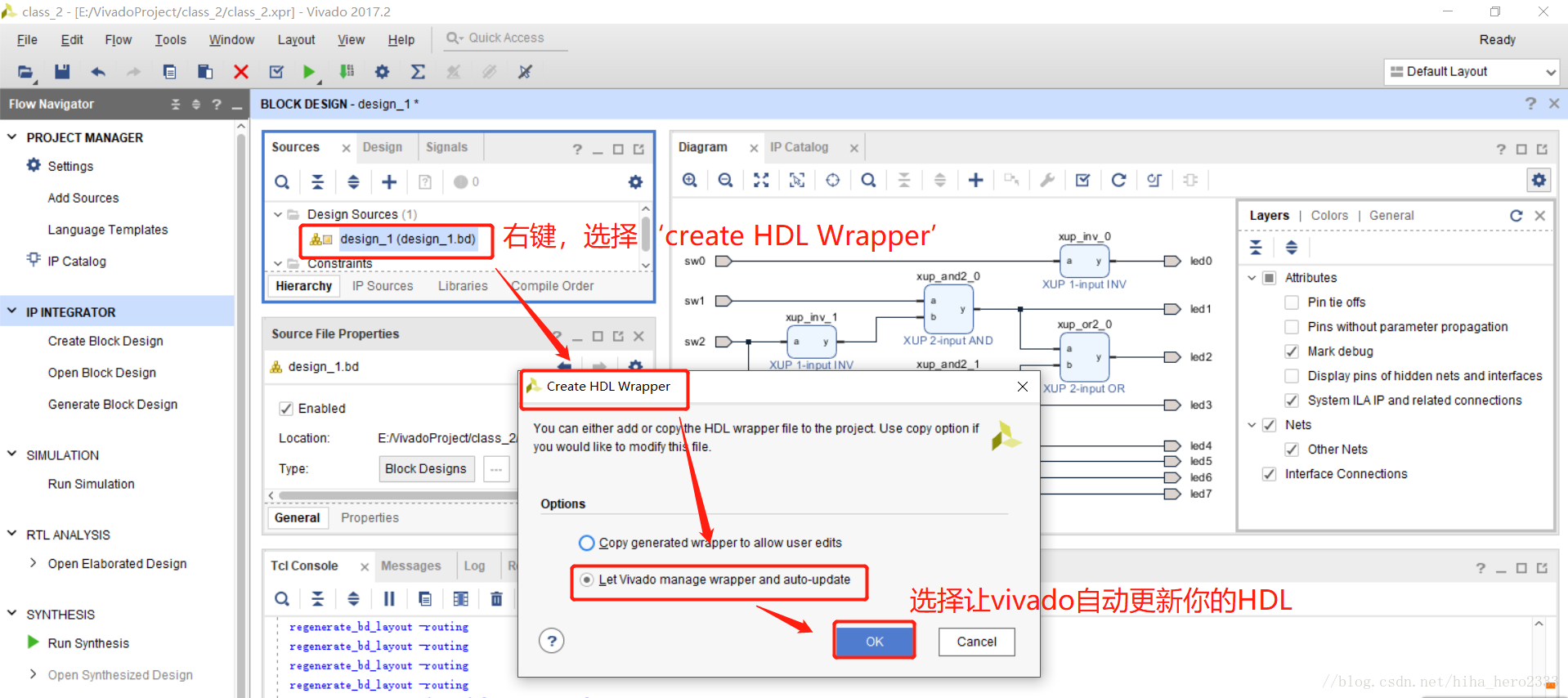Validate design using checkmark icon in Diagram
This screenshot has height=698, width=1568.
[x=1083, y=180]
